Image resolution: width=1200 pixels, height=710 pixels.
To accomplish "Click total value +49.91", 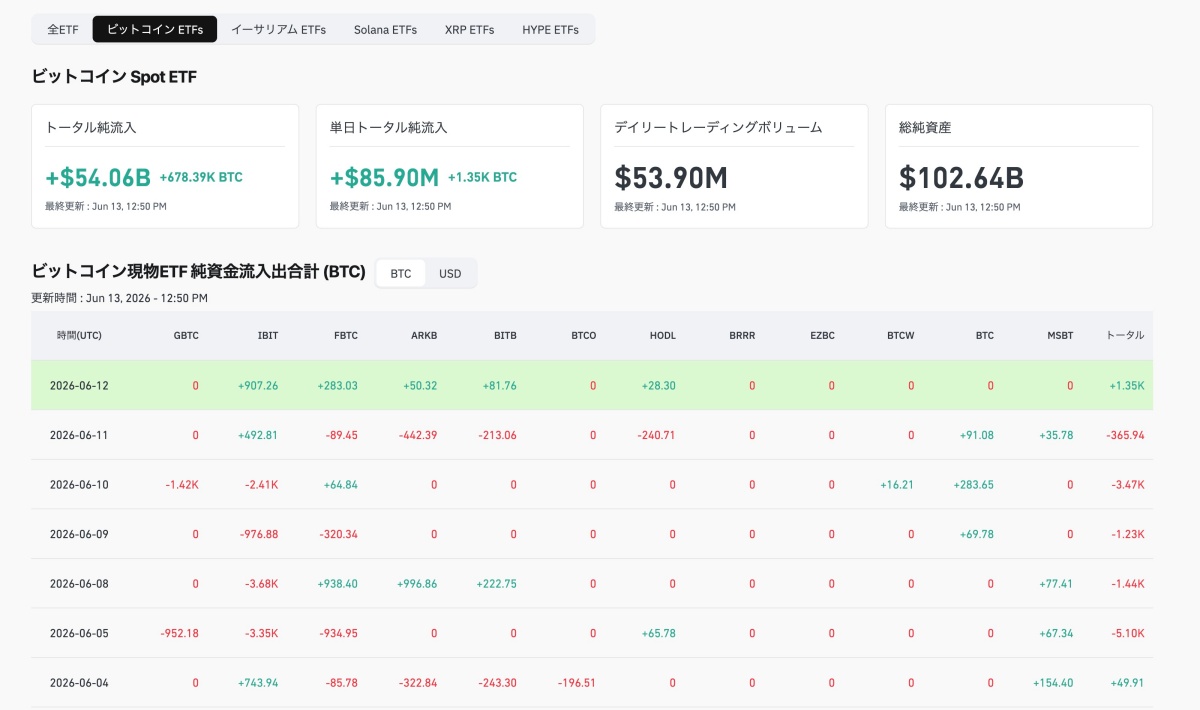I will [x=1127, y=683].
